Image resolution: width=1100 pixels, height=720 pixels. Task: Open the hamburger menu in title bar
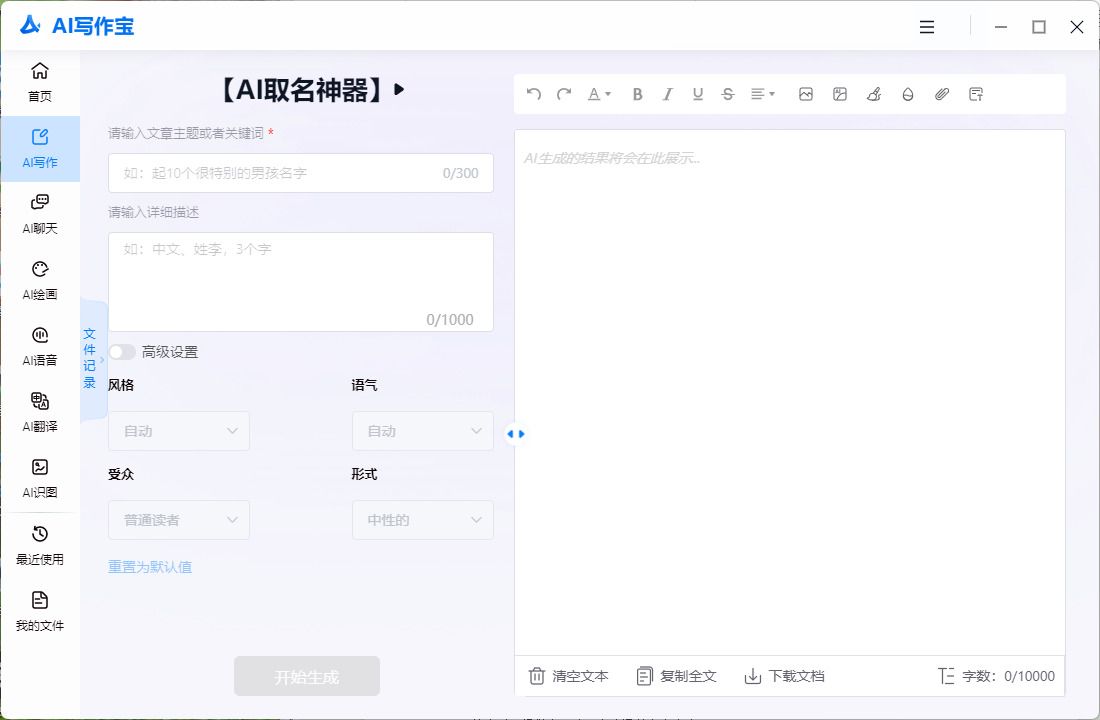[927, 27]
